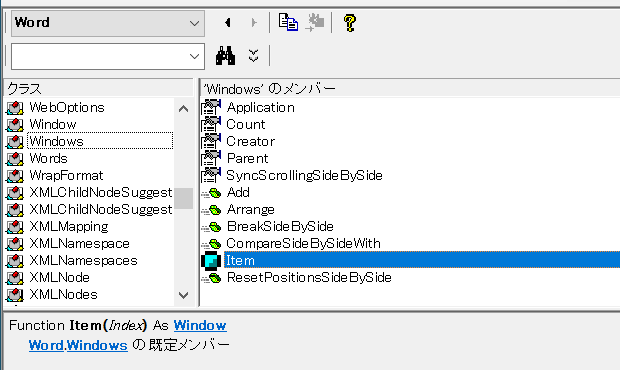
Task: Click the Copy to Clipboard icon
Action: (288, 22)
